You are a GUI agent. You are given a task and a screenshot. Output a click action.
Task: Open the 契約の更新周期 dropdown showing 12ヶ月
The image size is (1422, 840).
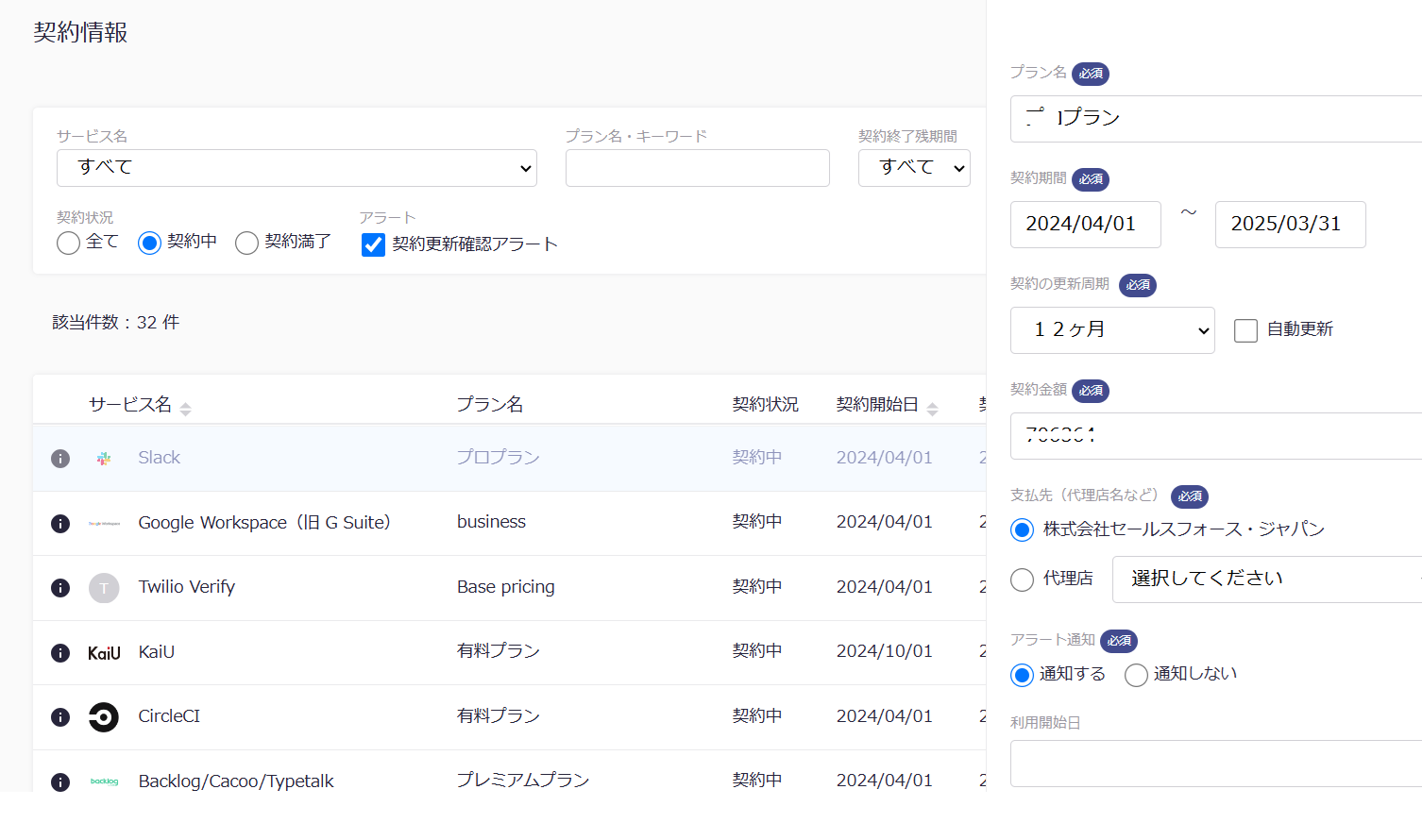1112,329
